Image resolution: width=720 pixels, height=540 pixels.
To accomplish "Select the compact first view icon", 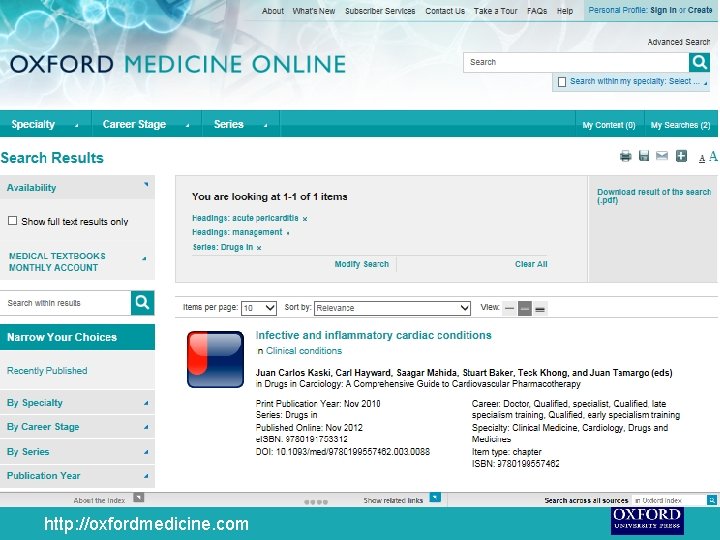I will tap(509, 309).
